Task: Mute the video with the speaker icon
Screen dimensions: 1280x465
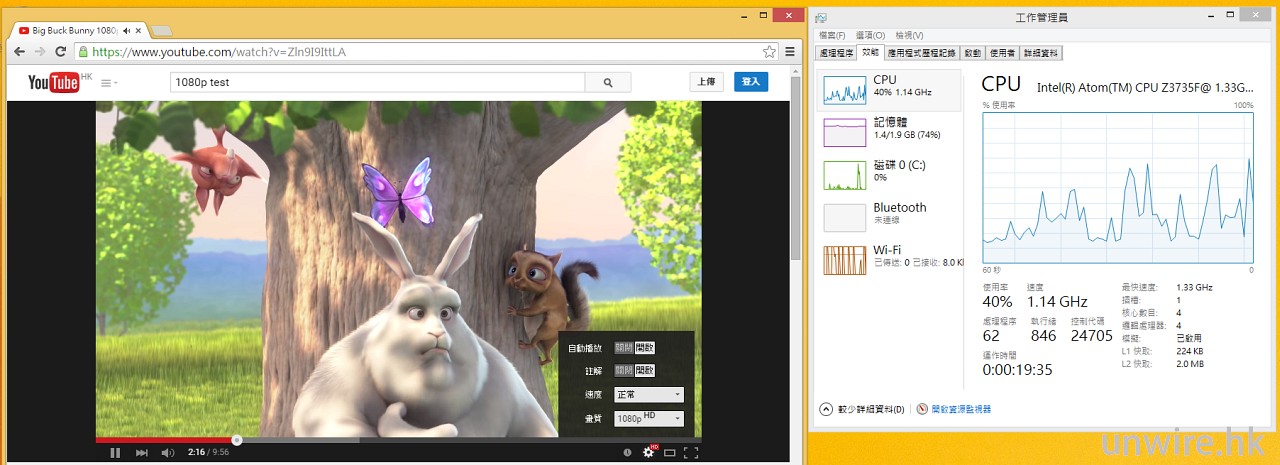Action: click(x=167, y=453)
